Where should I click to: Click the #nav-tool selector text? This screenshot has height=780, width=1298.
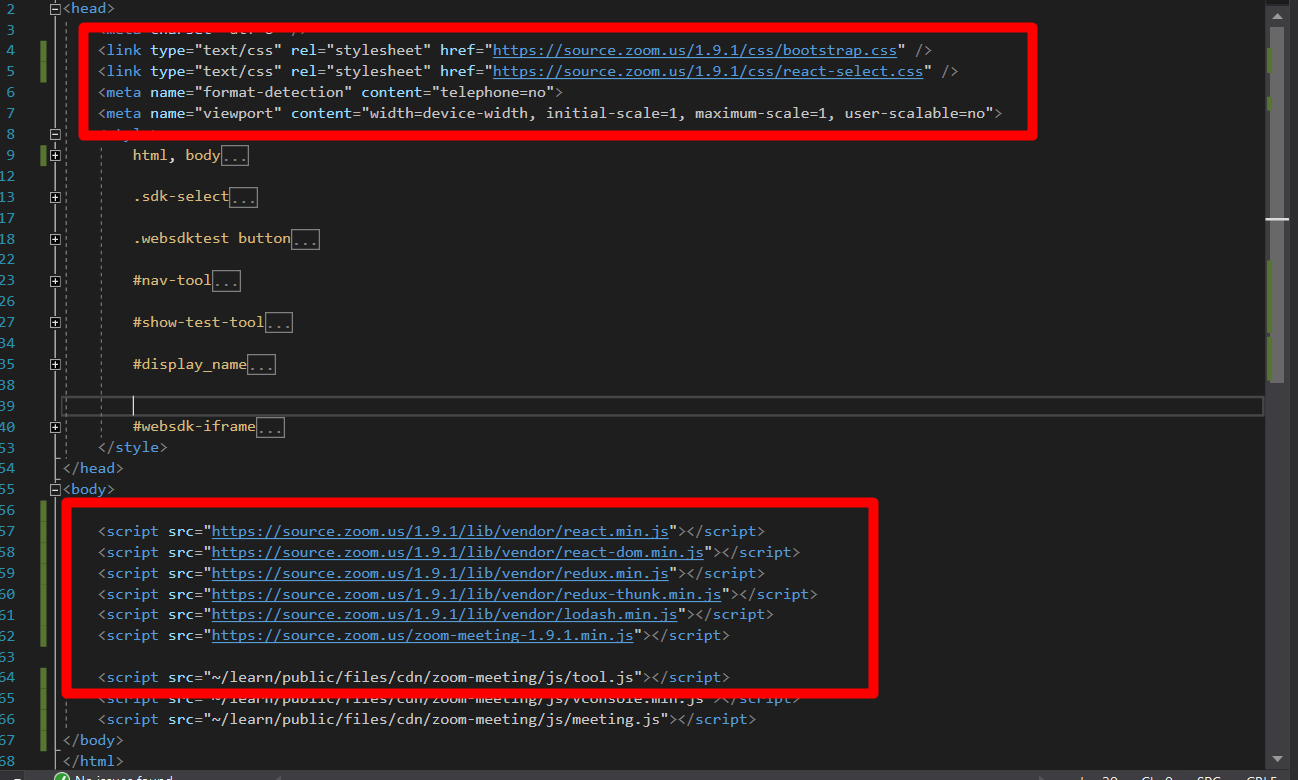[172, 281]
